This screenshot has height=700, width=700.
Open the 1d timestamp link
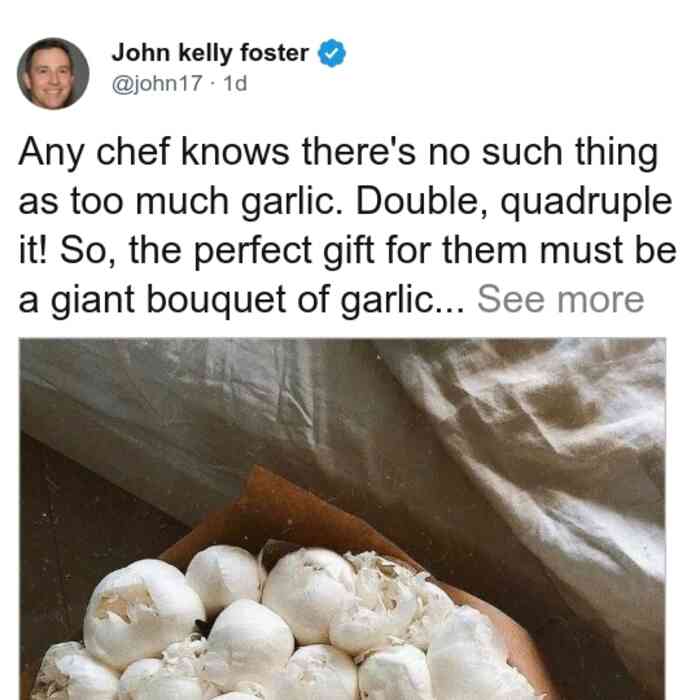coord(235,83)
